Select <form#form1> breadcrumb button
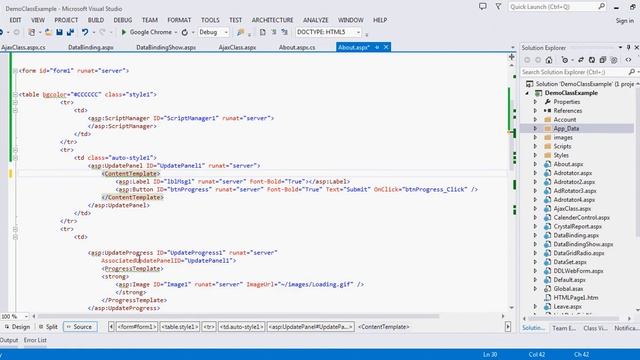This screenshot has height=360, width=640. pyautogui.click(x=137, y=327)
